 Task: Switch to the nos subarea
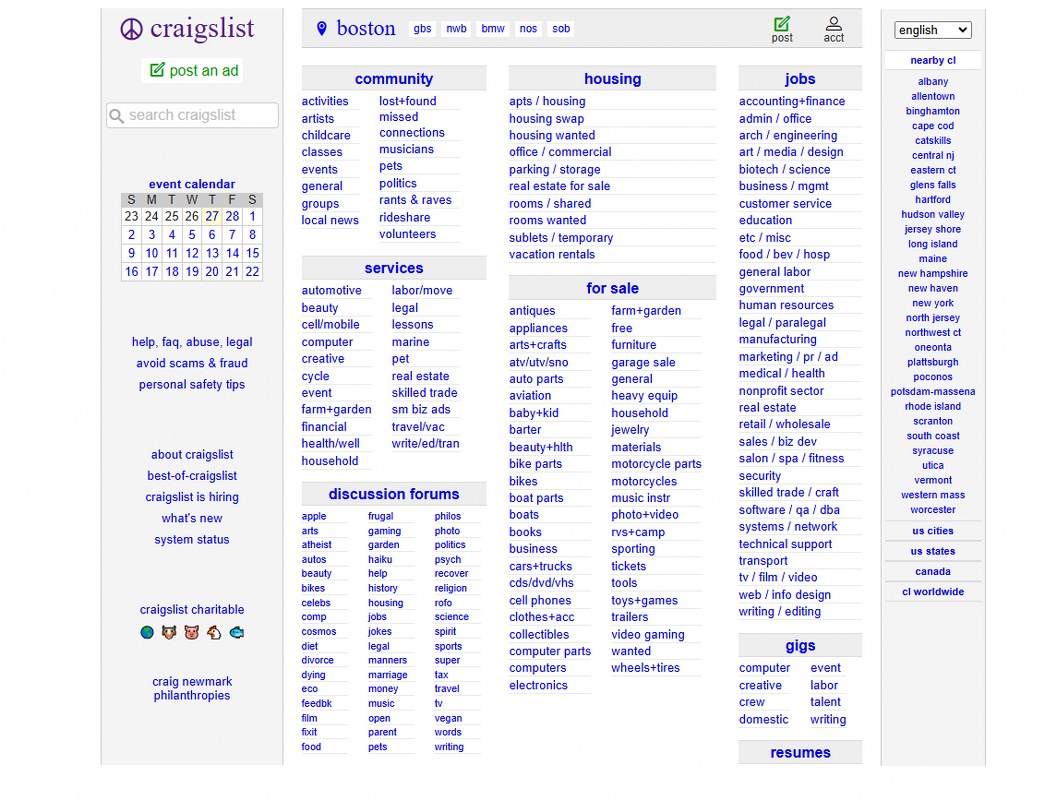[528, 28]
